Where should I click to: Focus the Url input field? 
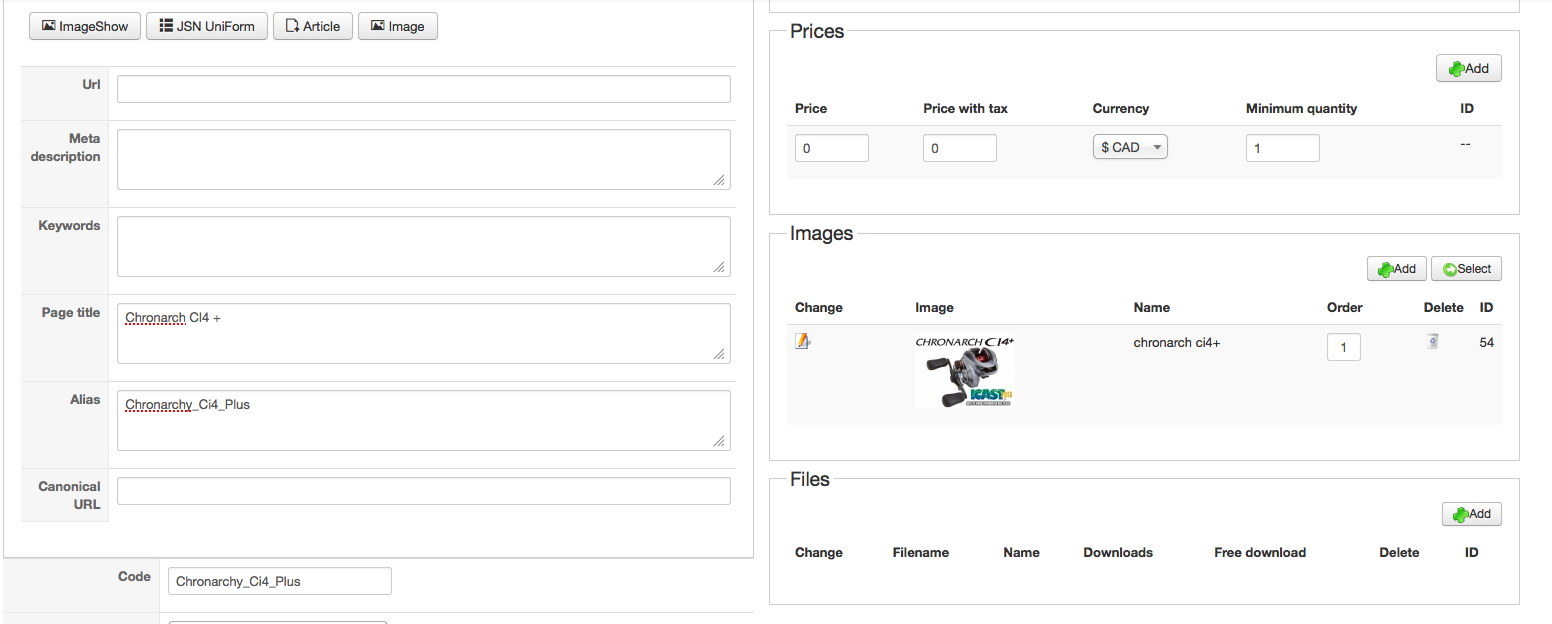[x=423, y=89]
